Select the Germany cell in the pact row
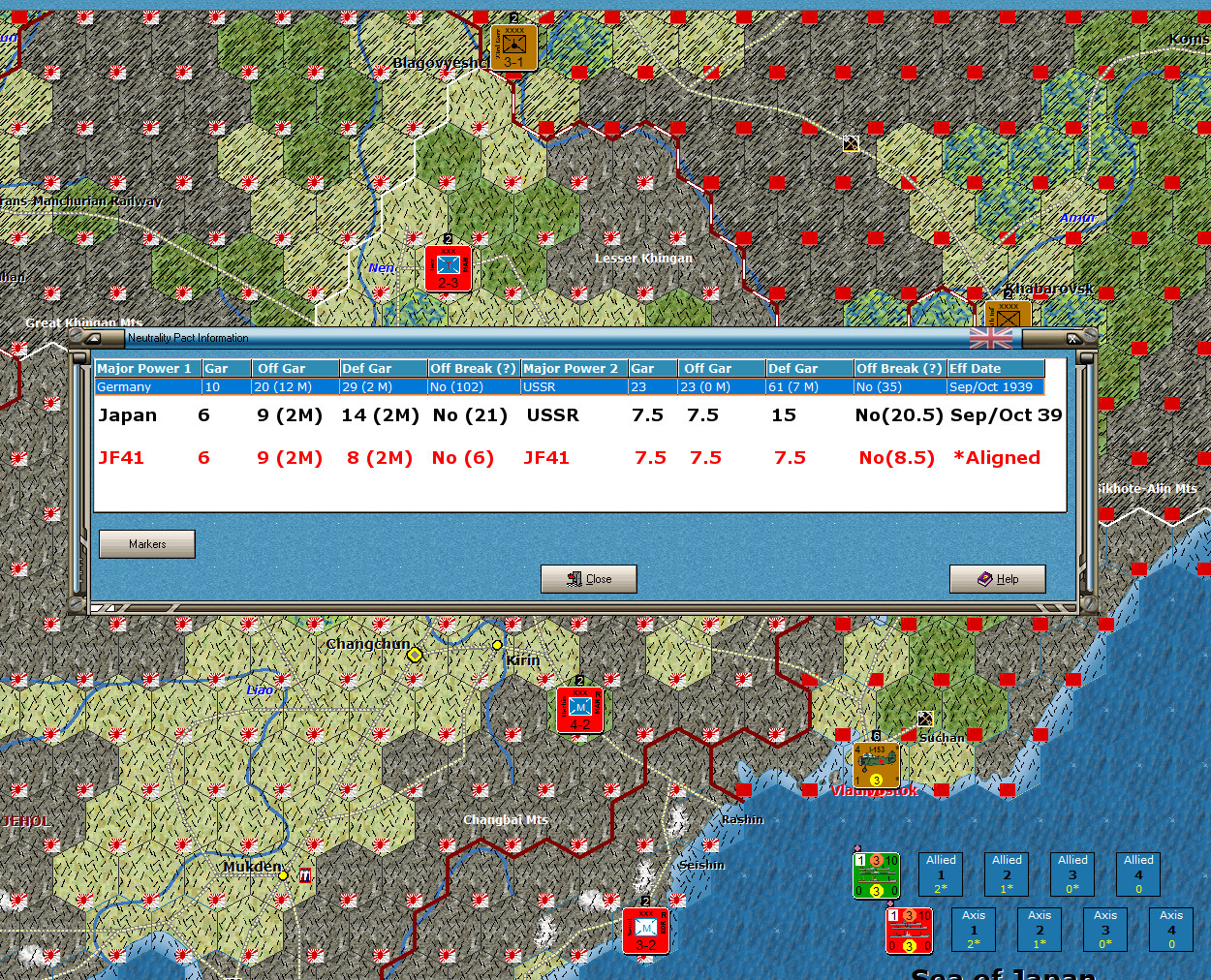 tap(148, 386)
